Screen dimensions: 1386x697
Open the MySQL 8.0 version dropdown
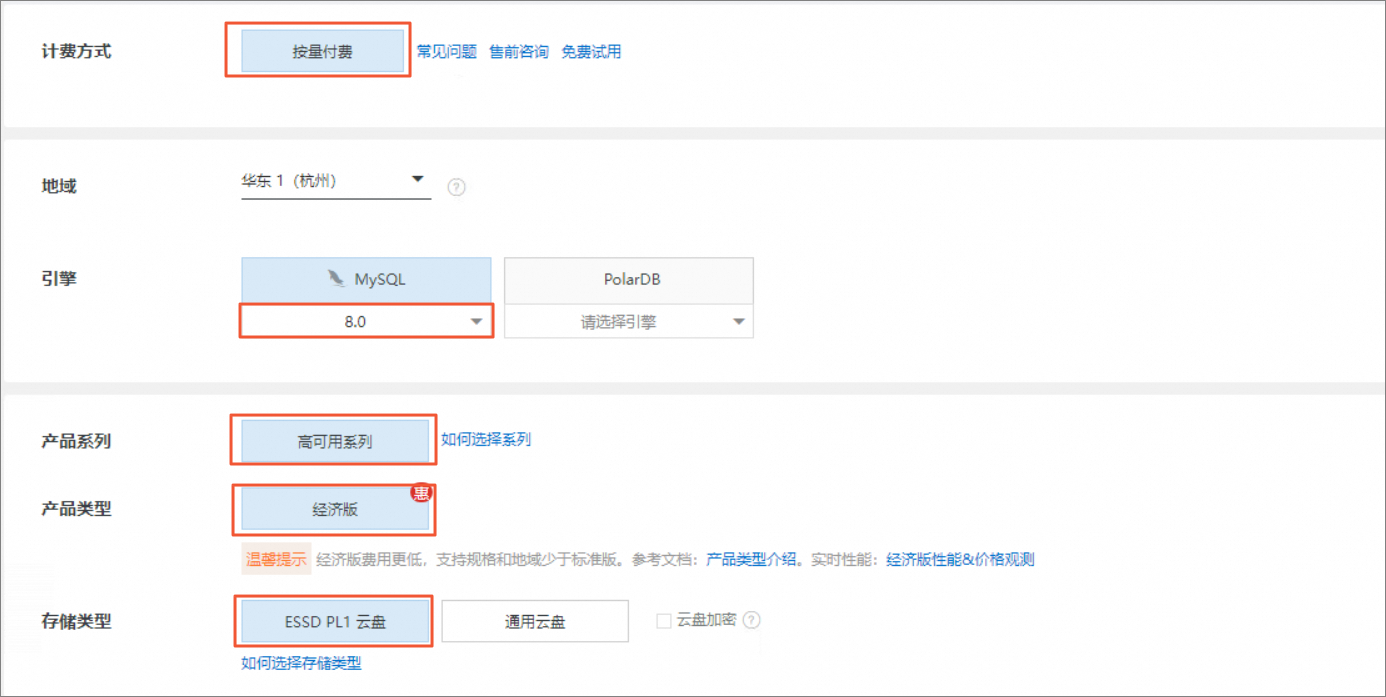[x=366, y=322]
